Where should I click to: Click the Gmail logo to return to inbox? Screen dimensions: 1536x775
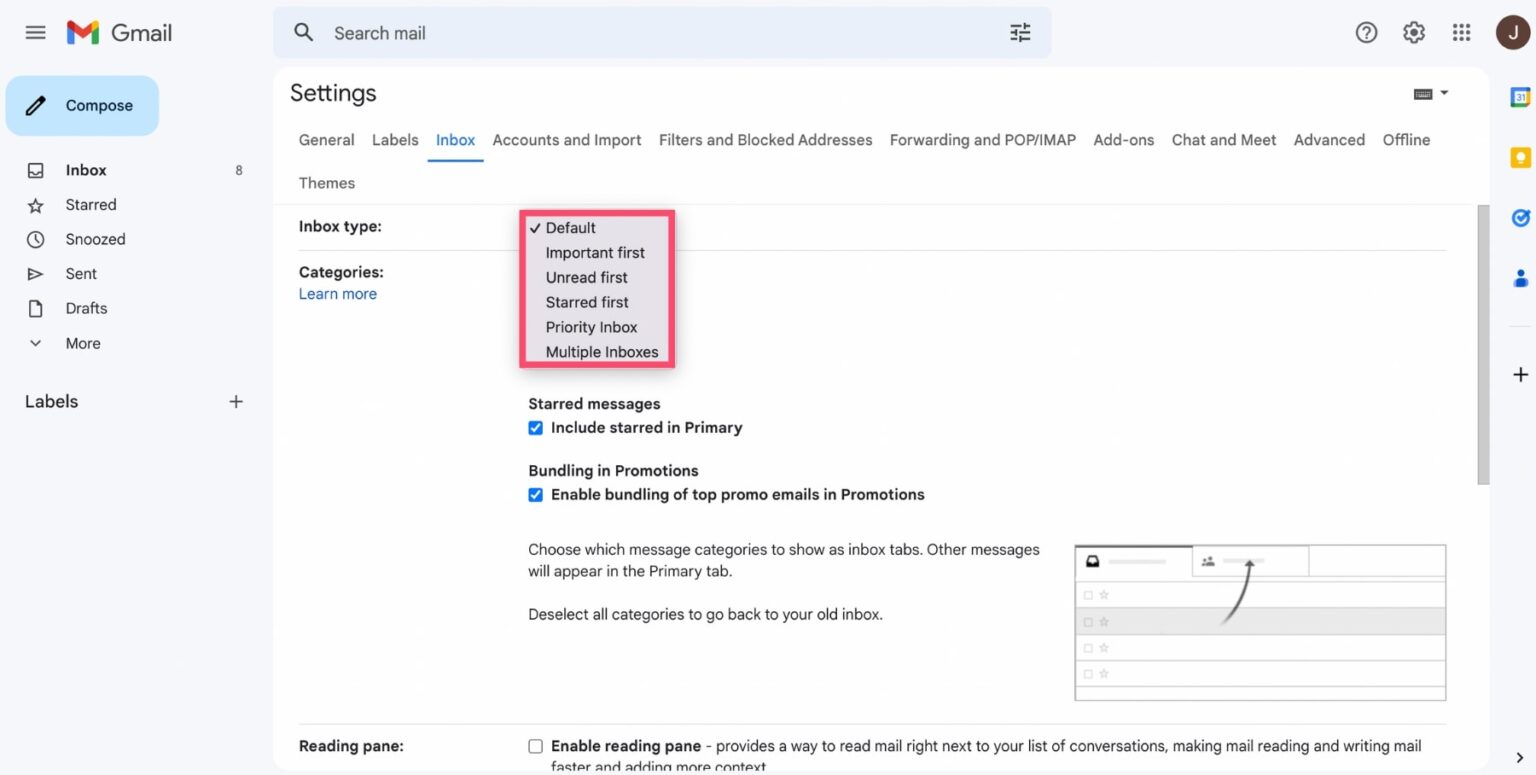117,31
